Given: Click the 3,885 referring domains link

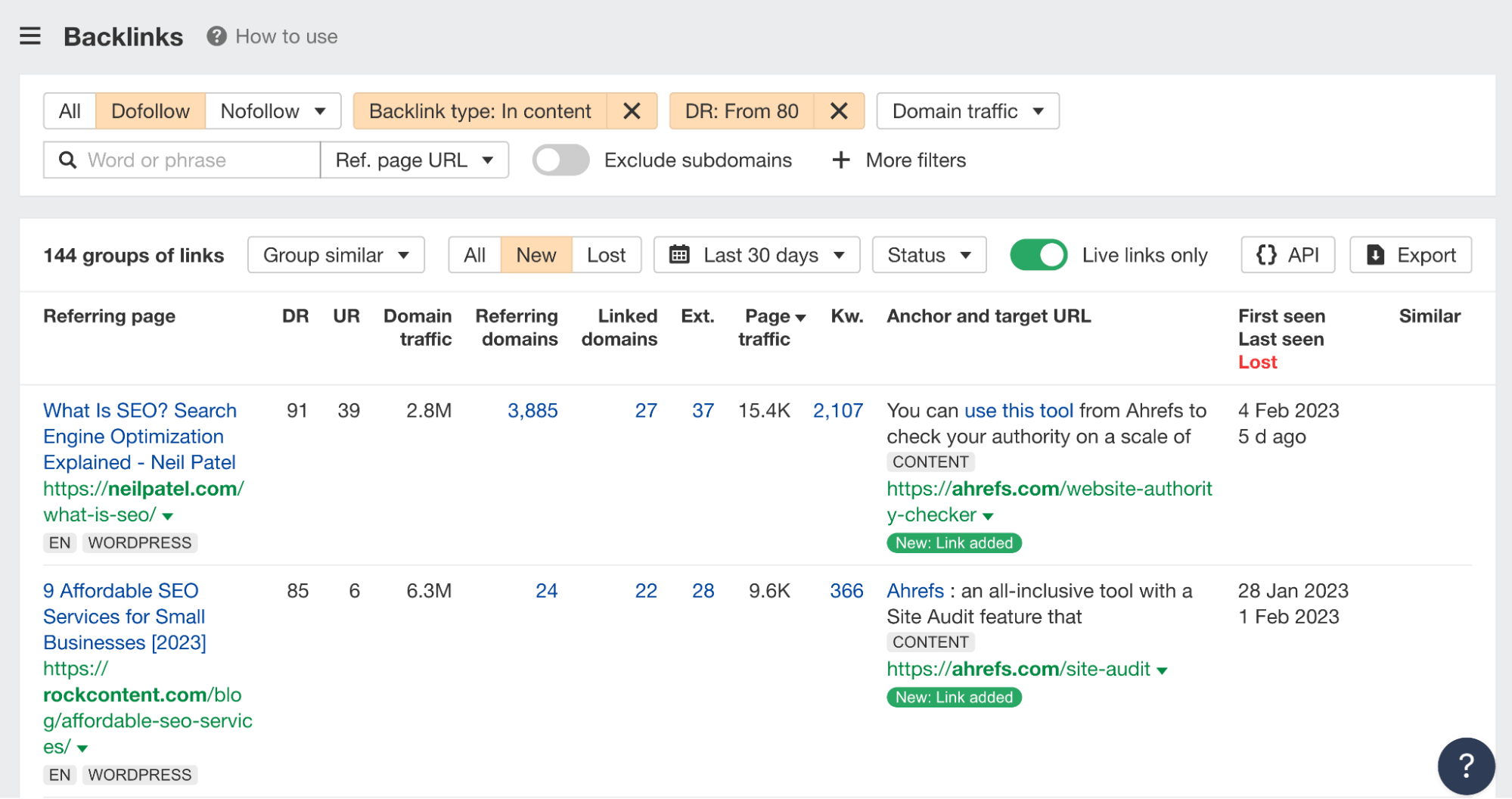Looking at the screenshot, I should pyautogui.click(x=532, y=410).
